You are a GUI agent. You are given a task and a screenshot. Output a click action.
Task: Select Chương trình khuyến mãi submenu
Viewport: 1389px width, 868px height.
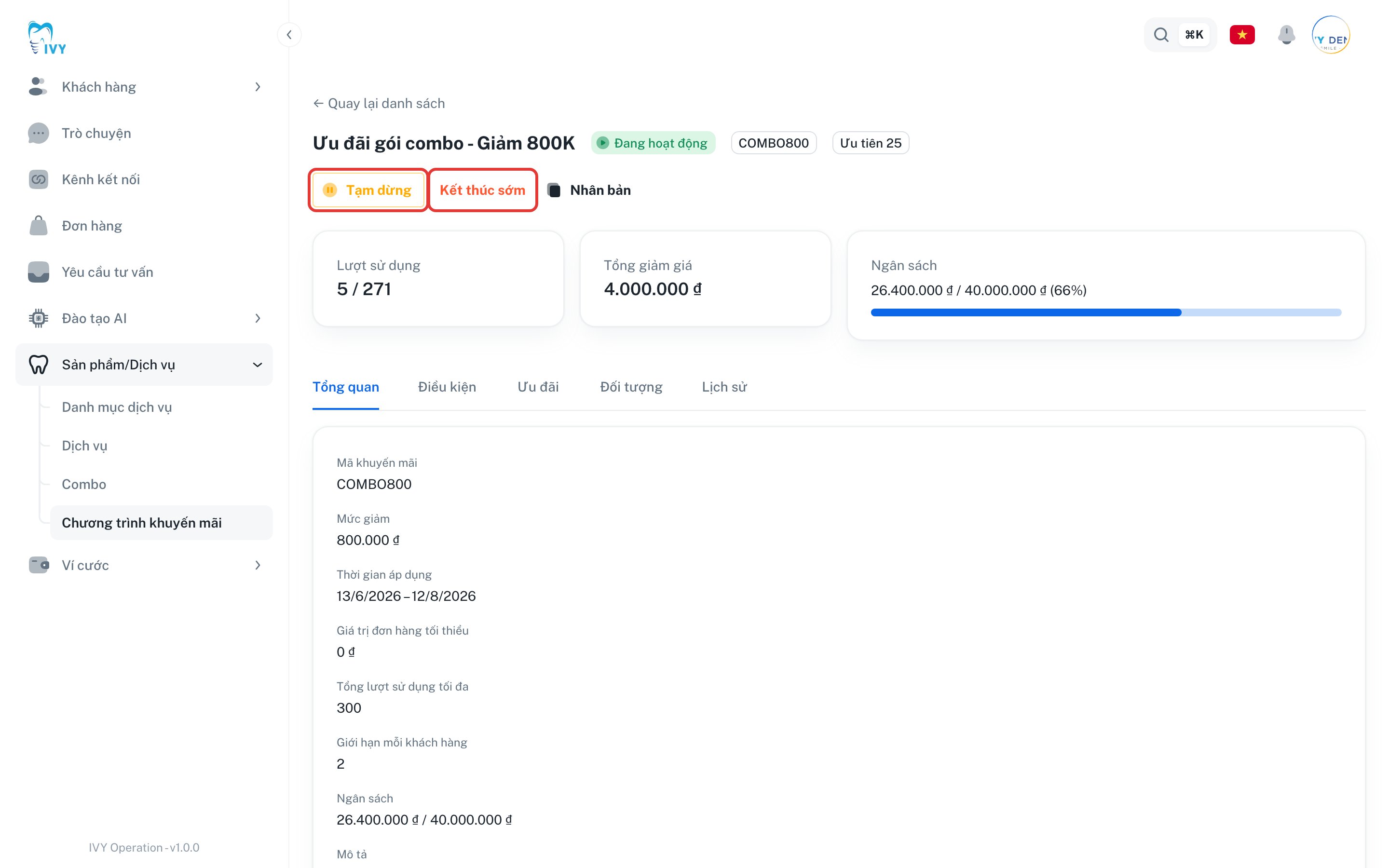click(x=161, y=522)
